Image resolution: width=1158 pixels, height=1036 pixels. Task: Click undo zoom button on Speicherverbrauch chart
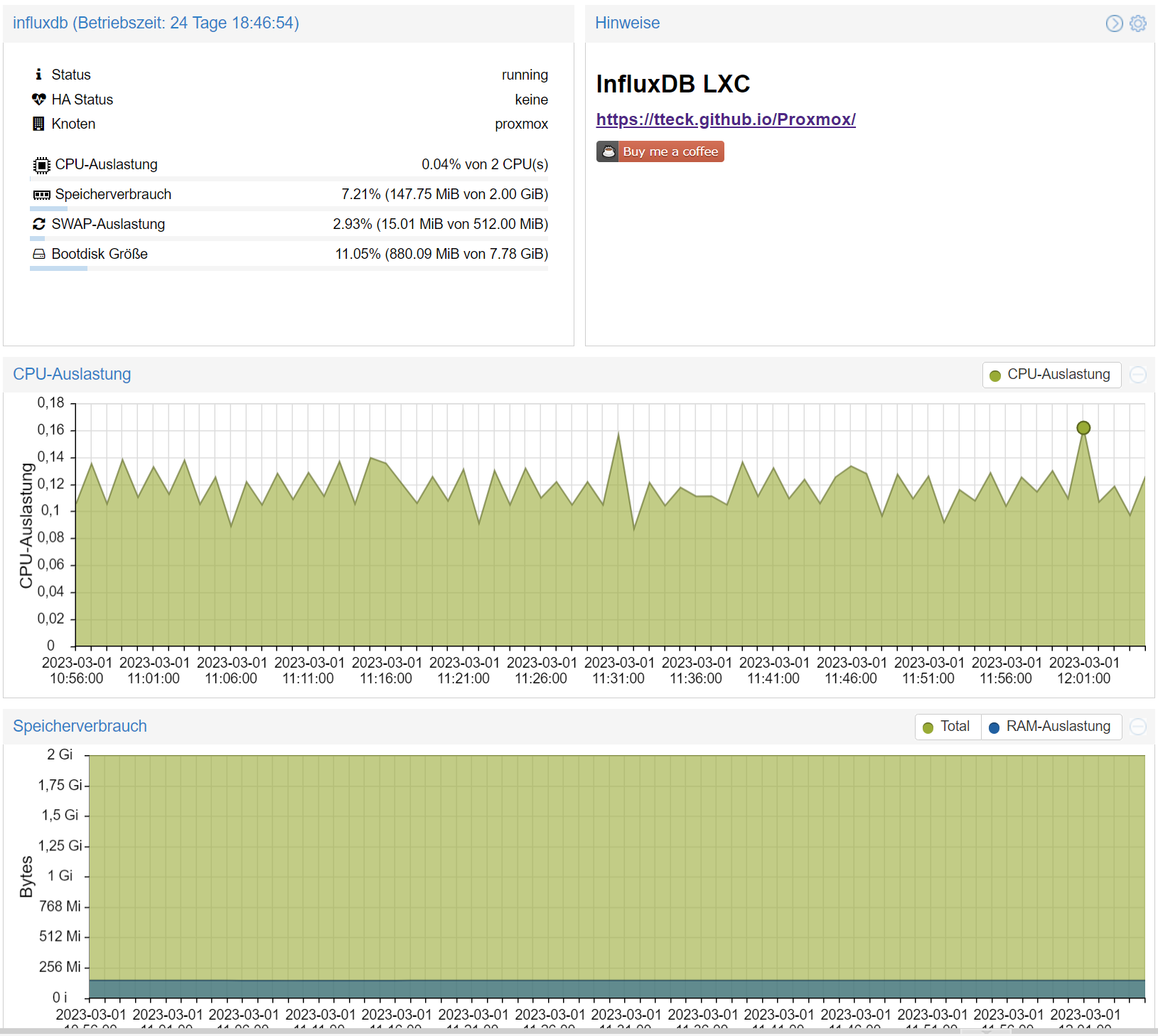1138,727
